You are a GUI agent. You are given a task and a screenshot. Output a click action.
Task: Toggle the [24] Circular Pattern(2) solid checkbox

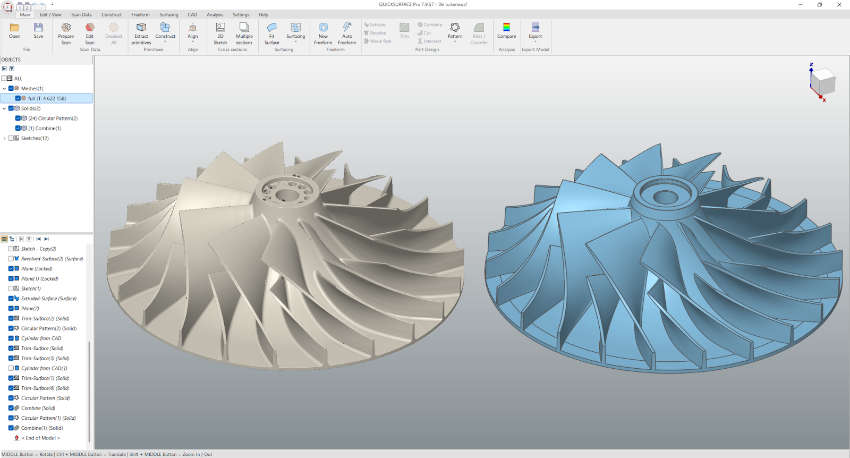(18, 118)
